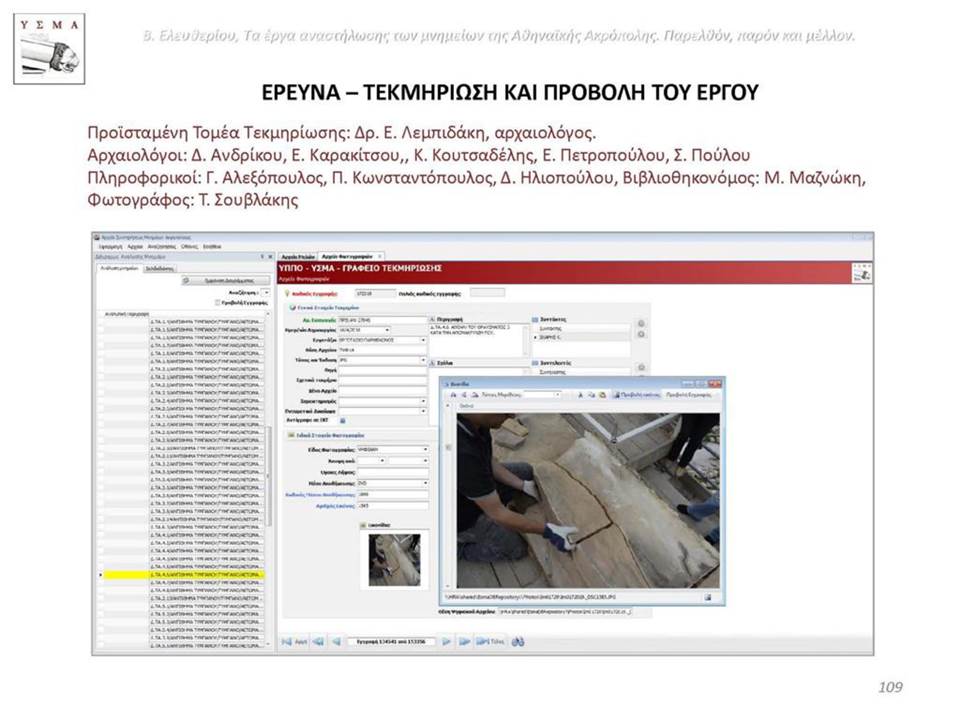The width and height of the screenshot is (960, 720).
Task: Open the wide dropdown directly below the creation date field
Action: pyautogui.click(x=423, y=340)
